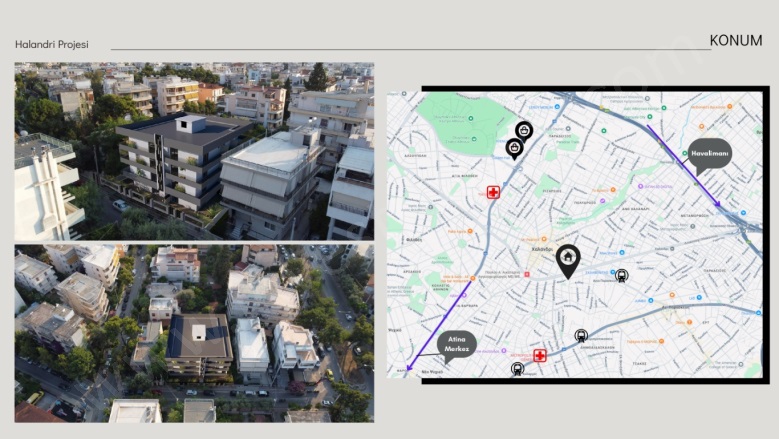Click the KONUM slide title
Image resolution: width=779 pixels, height=439 pixels.
click(736, 41)
